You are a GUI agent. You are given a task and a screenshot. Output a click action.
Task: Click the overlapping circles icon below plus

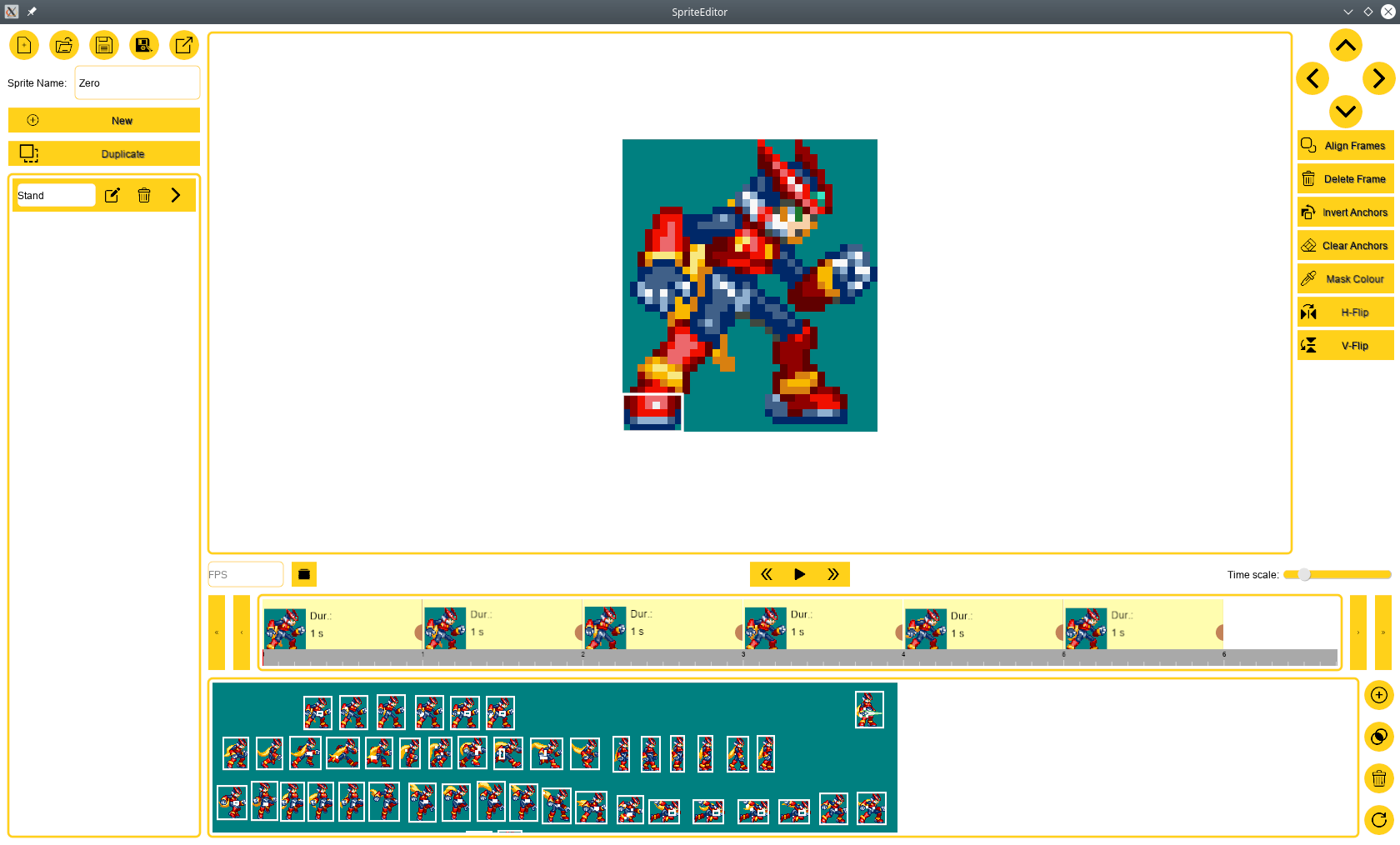click(1379, 737)
